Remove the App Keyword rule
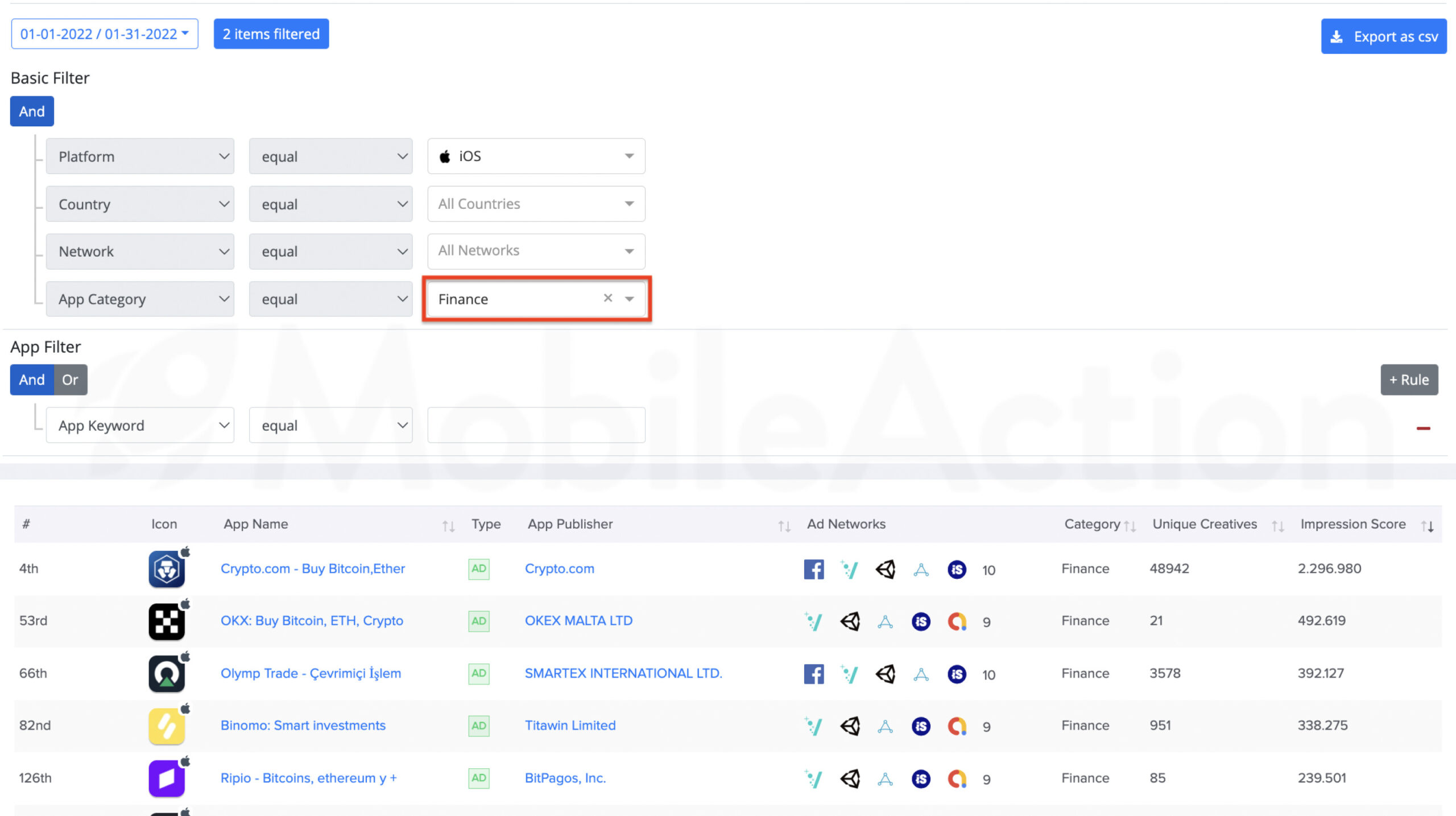1456x816 pixels. coord(1423,428)
